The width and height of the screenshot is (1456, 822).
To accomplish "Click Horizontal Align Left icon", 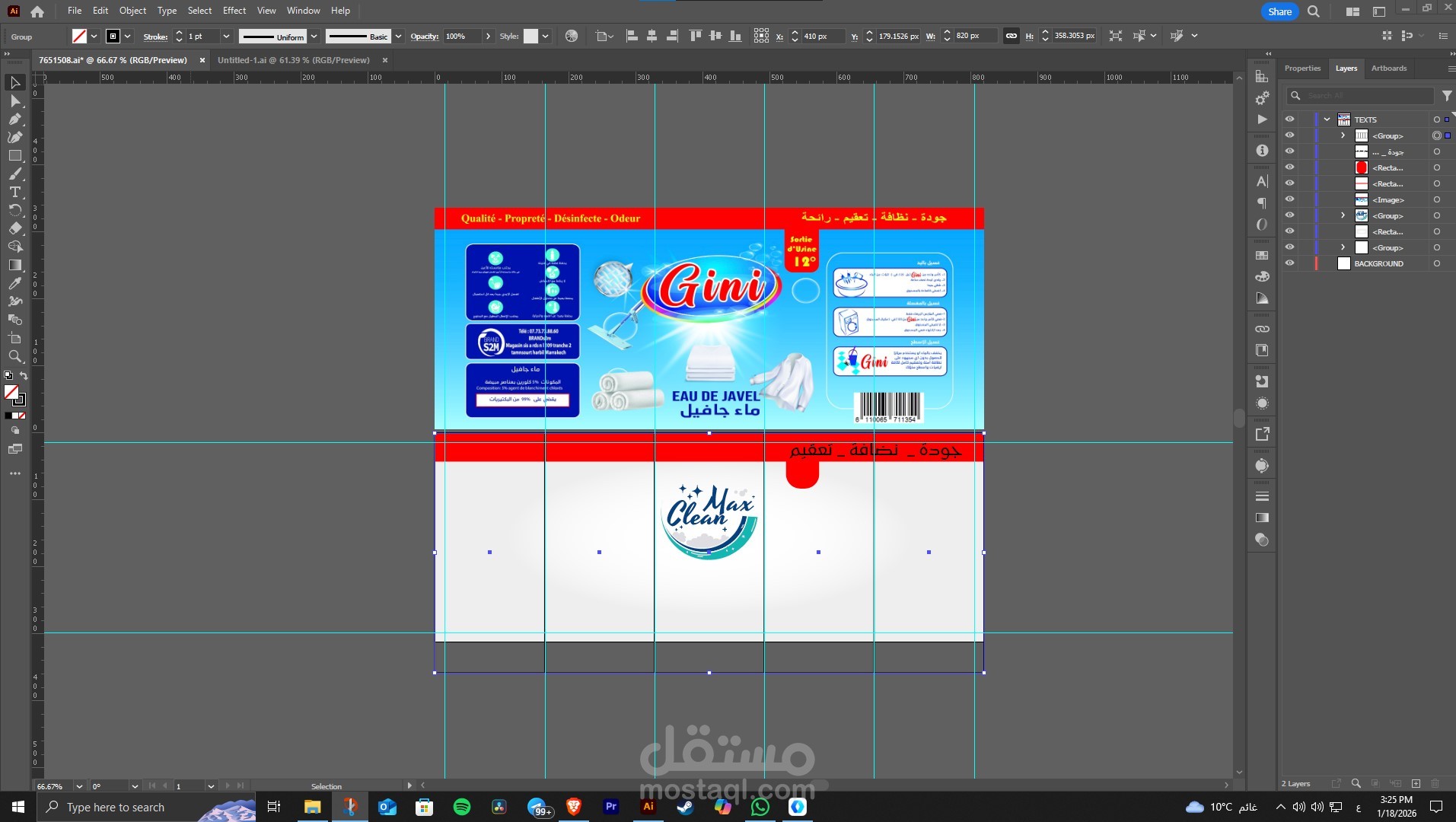I will point(632,36).
